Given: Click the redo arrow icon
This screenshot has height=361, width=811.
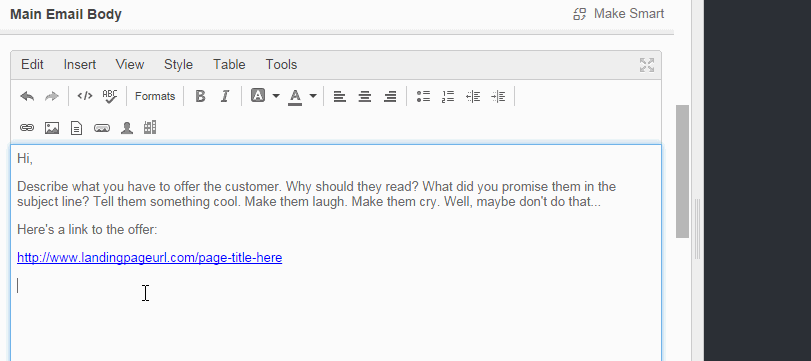Looking at the screenshot, I should pyautogui.click(x=52, y=96).
